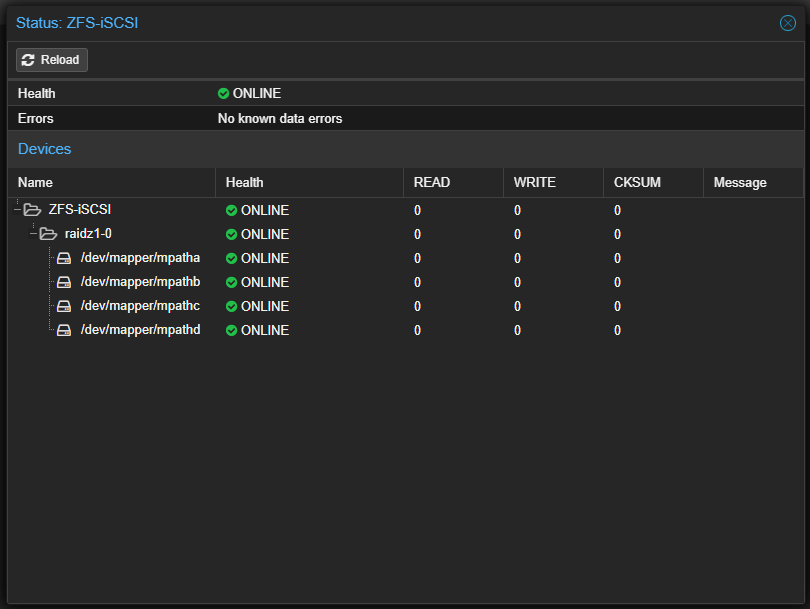Collapse the ZFS-iSCSI tree node
Screen dimensions: 810x609
tap(18, 209)
